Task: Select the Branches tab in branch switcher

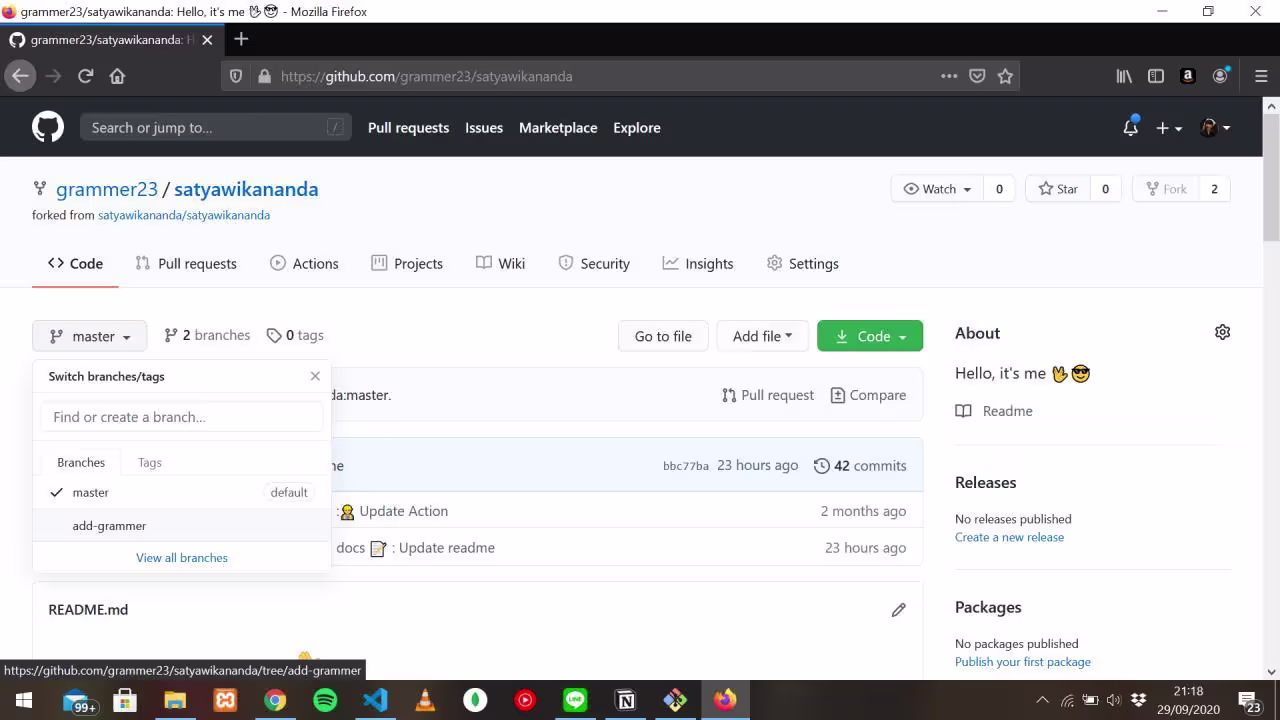Action: pyautogui.click(x=81, y=462)
